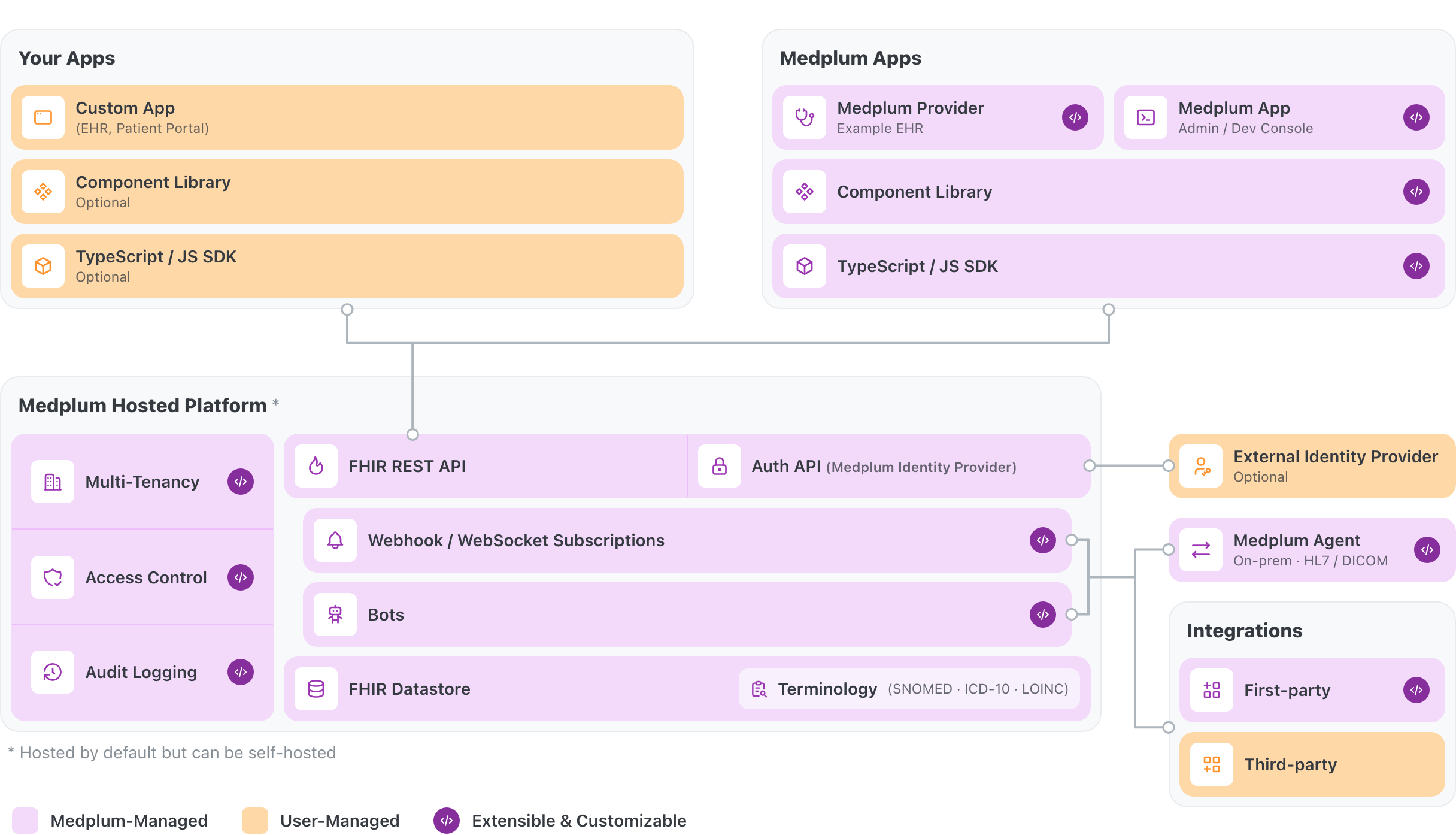This screenshot has width=1456, height=835.
Task: Click the Extensible & Customizable legend code icon
Action: [x=447, y=821]
